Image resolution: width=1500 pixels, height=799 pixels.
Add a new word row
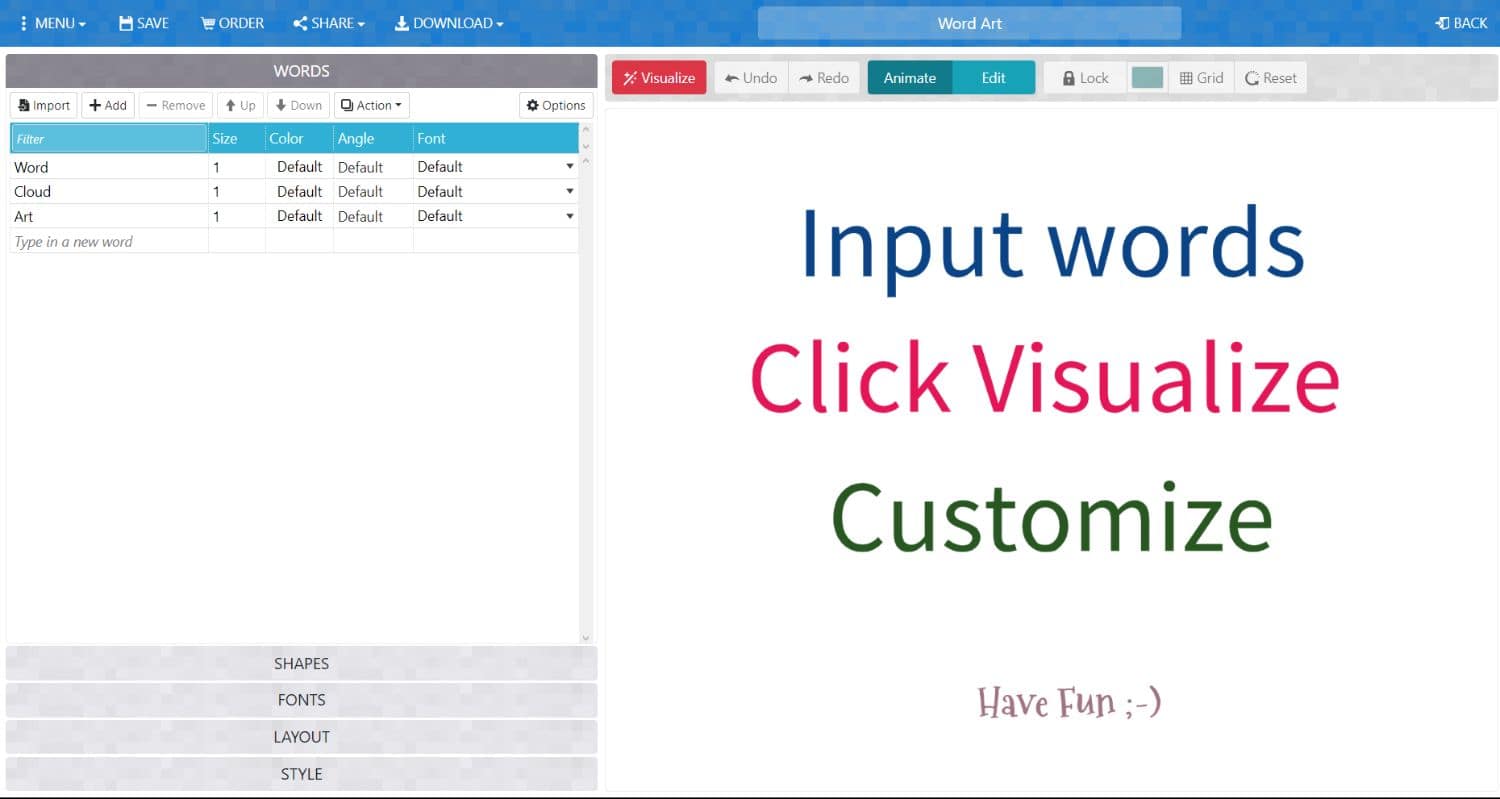pos(108,105)
